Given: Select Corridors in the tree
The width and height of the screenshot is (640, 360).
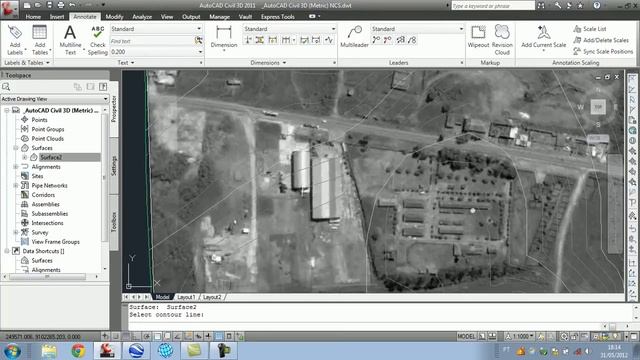Looking at the screenshot, I should tap(43, 195).
